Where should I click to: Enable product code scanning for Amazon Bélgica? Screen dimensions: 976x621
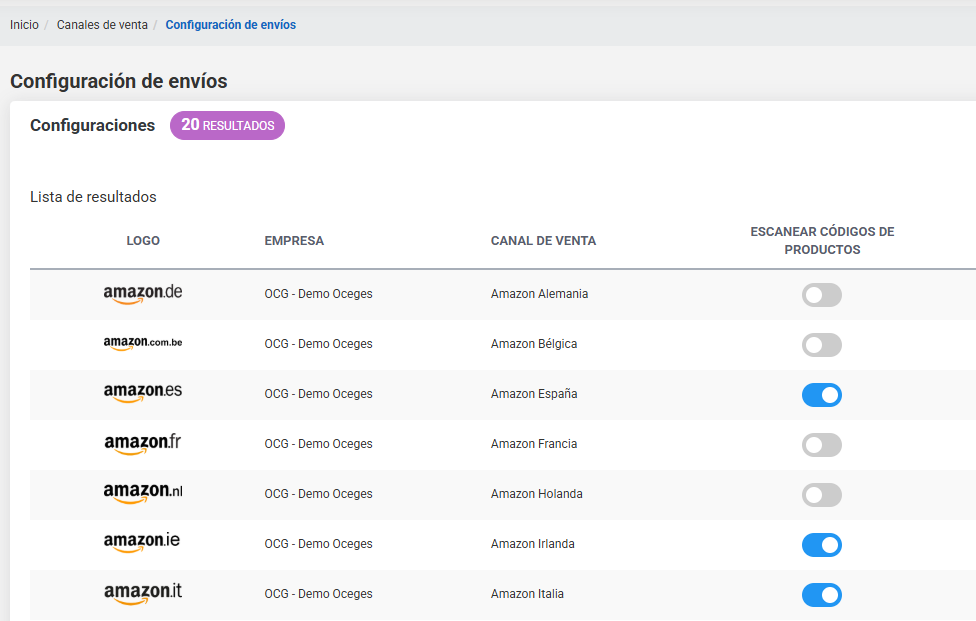(822, 345)
